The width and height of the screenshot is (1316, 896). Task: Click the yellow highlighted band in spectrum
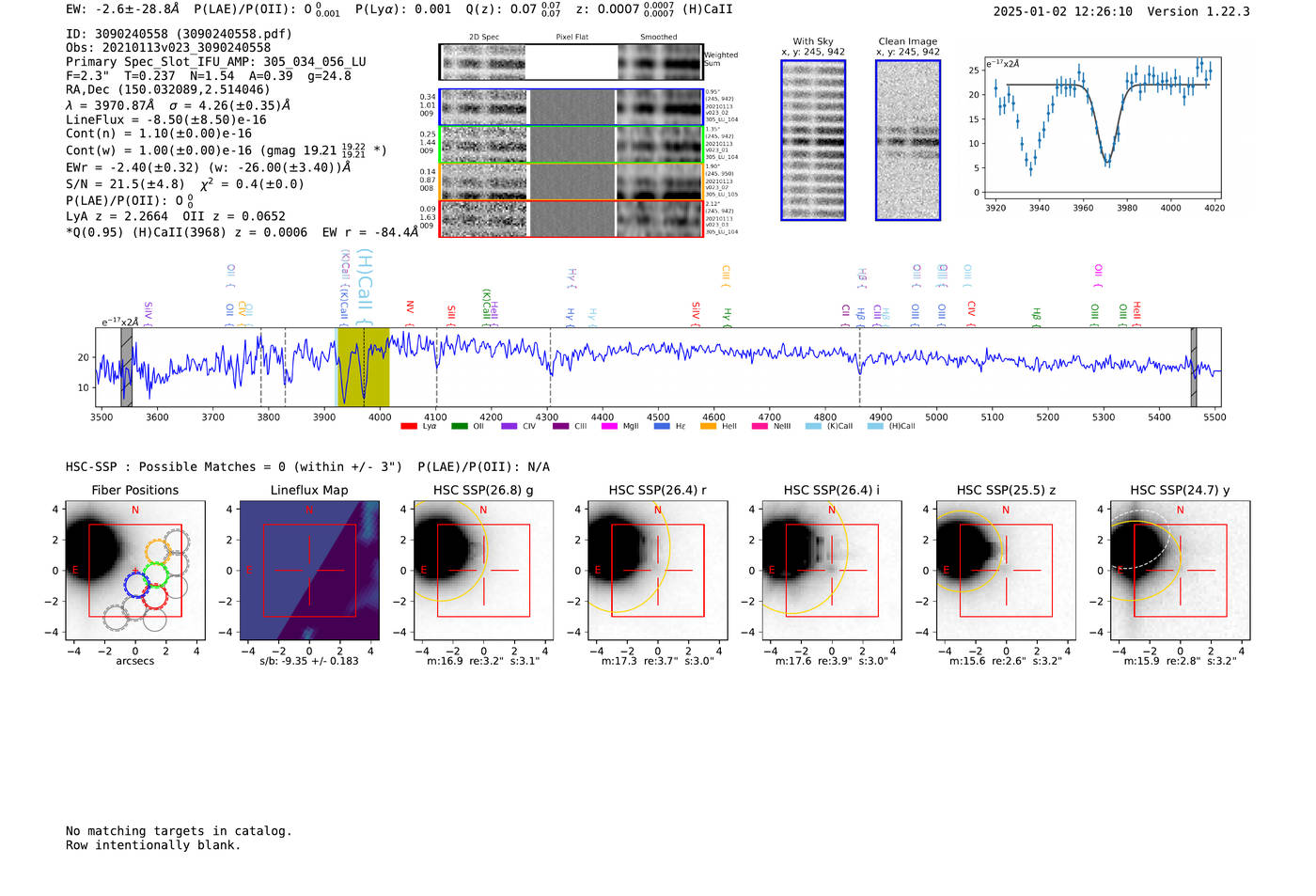[363, 367]
